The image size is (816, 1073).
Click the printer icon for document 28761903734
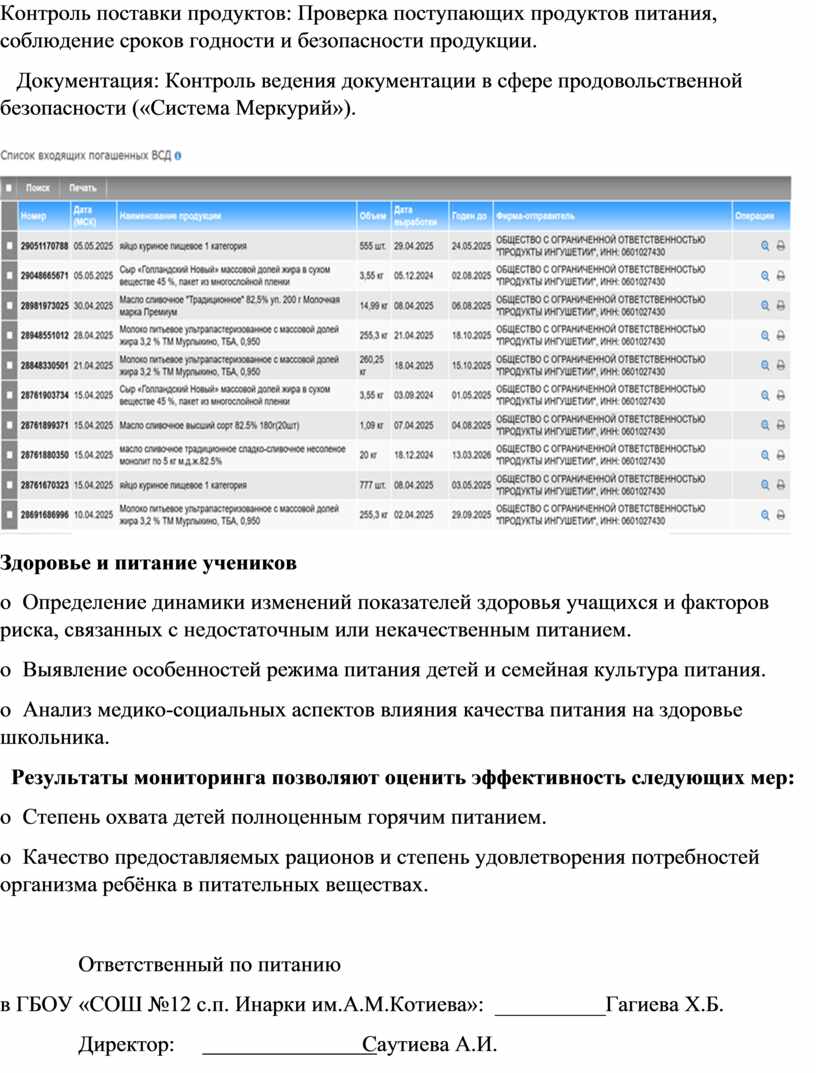(x=781, y=395)
